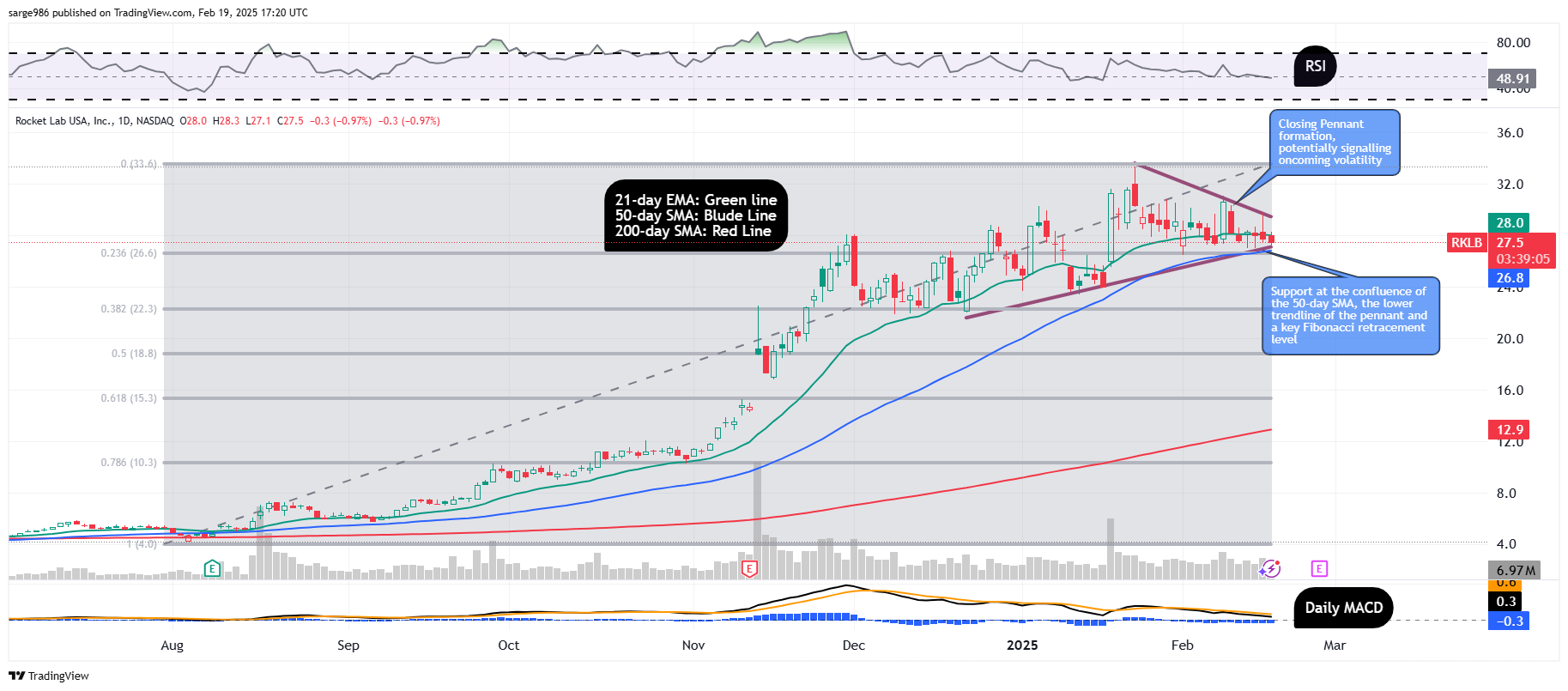Click the H28.3 high price value
The height and width of the screenshot is (691, 1568).
(226, 121)
